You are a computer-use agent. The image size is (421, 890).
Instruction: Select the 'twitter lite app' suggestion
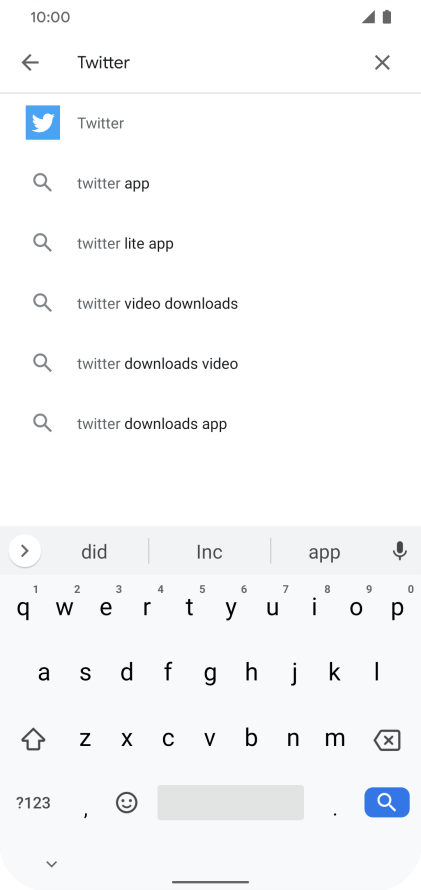pos(210,243)
